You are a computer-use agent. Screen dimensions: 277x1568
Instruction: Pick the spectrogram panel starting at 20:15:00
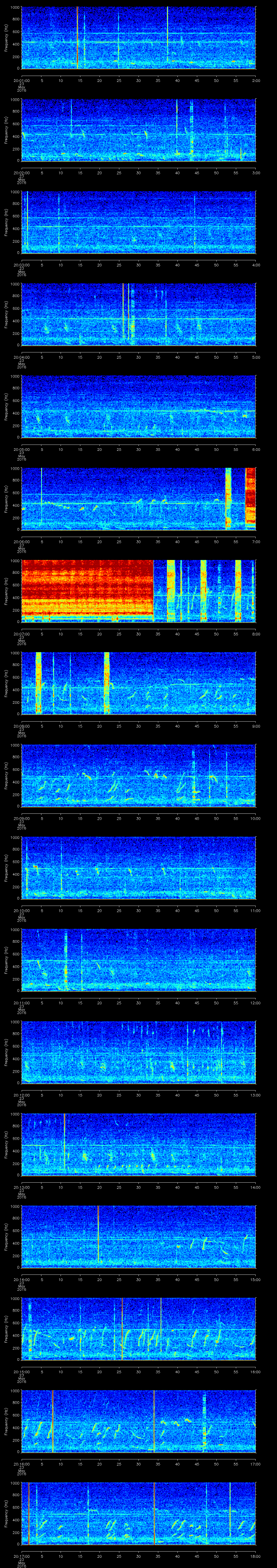[139, 1329]
